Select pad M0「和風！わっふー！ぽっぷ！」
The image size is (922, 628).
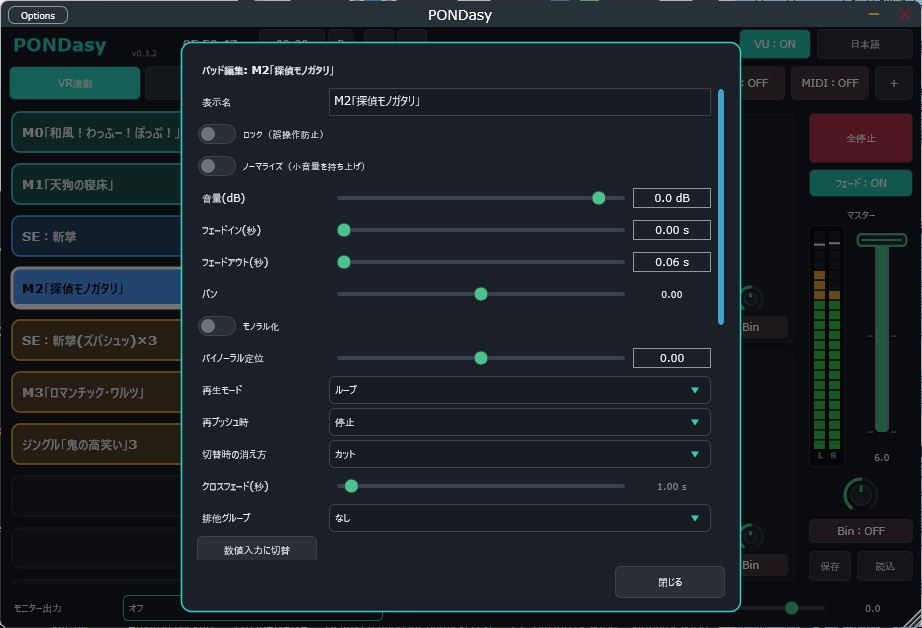click(98, 132)
